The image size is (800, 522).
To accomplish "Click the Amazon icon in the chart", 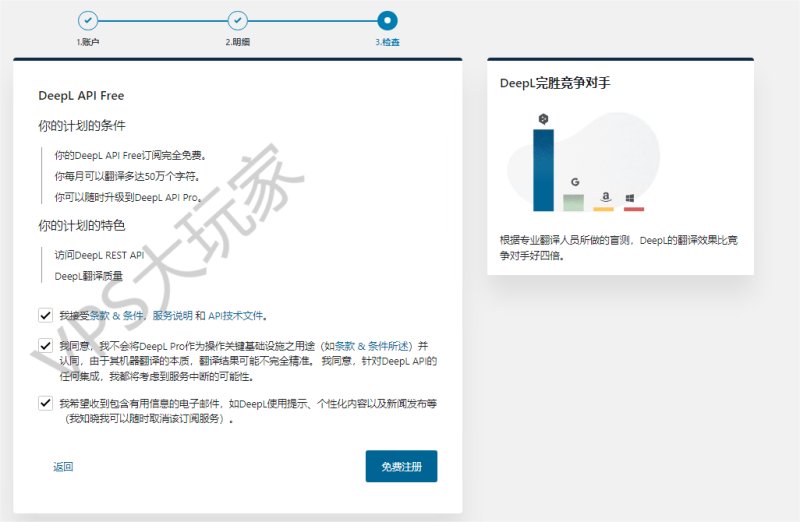I will pyautogui.click(x=605, y=196).
